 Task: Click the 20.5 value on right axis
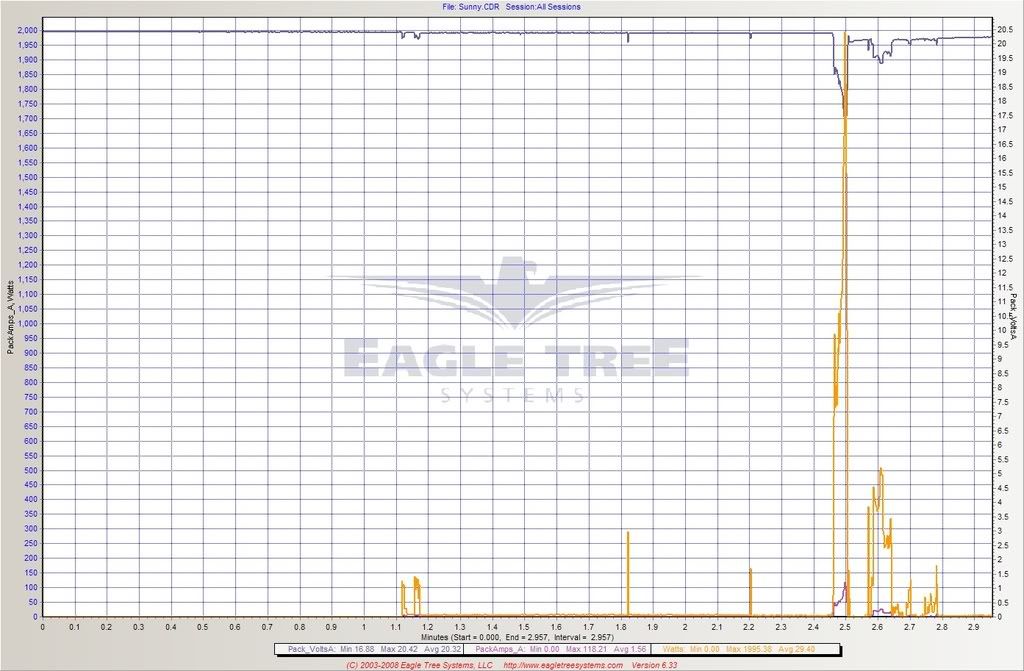tap(1004, 29)
